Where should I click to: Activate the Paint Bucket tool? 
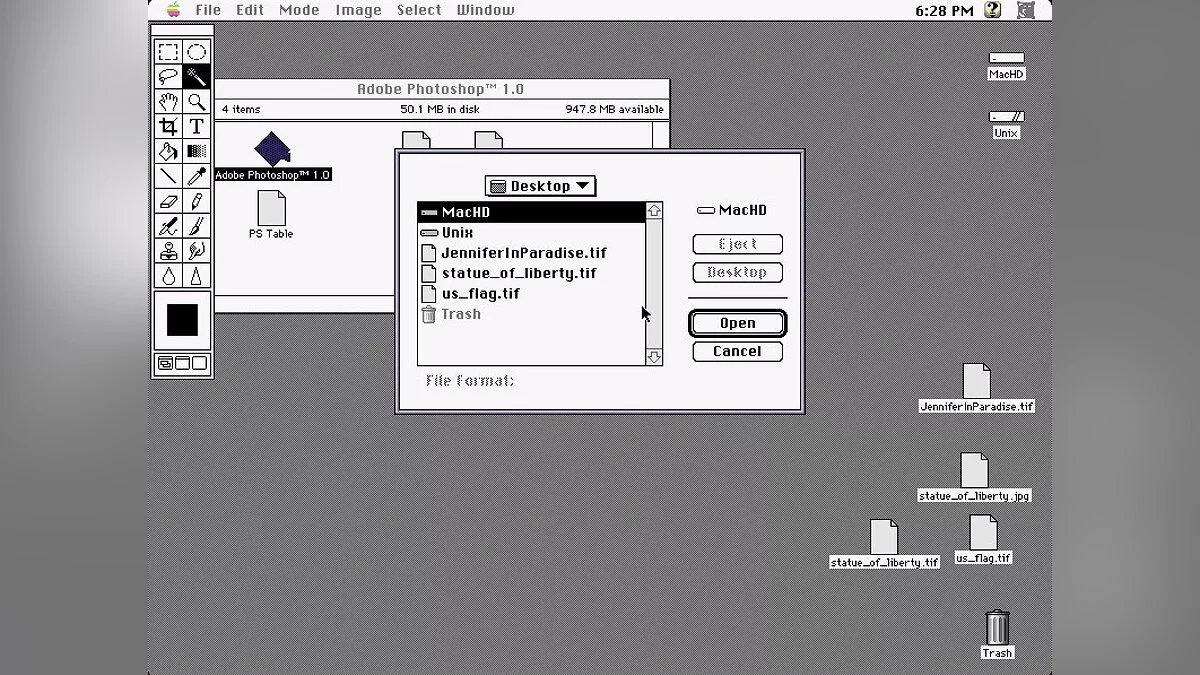[x=168, y=152]
